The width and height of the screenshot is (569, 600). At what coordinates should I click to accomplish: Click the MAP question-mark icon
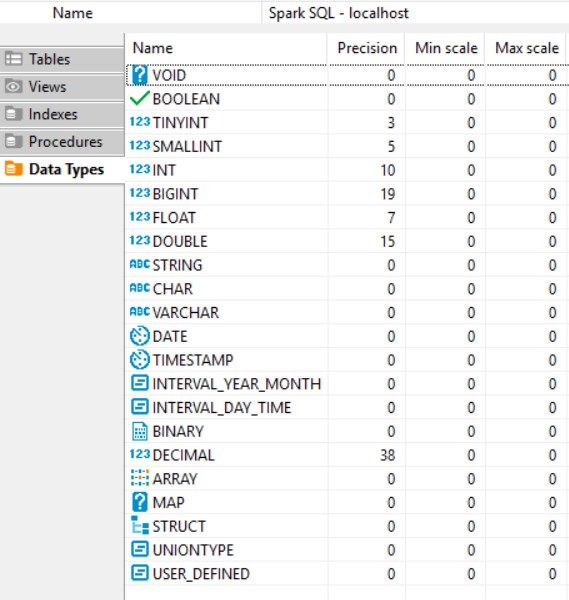[140, 502]
